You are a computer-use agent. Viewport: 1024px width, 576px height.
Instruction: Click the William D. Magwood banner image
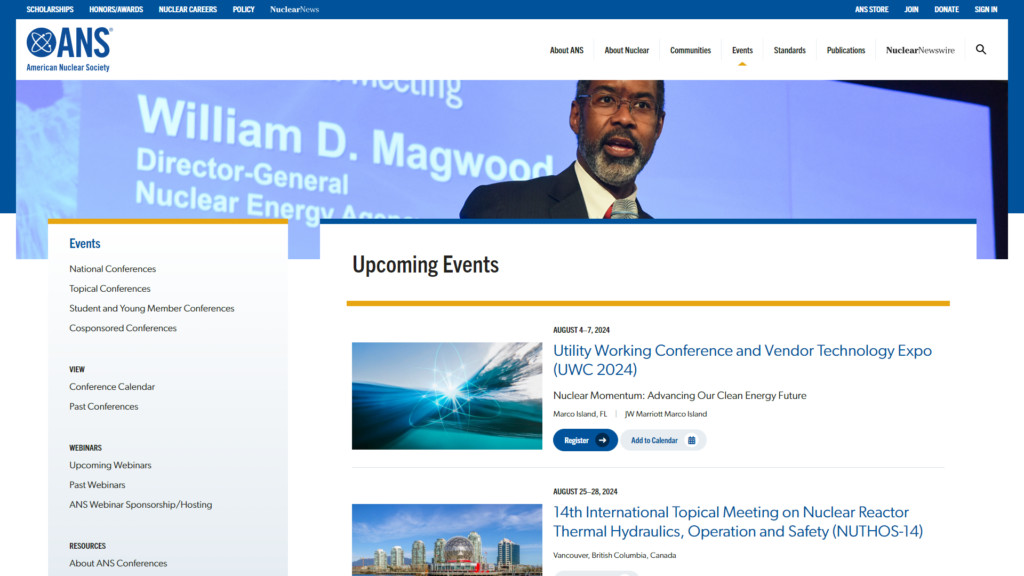tap(511, 150)
